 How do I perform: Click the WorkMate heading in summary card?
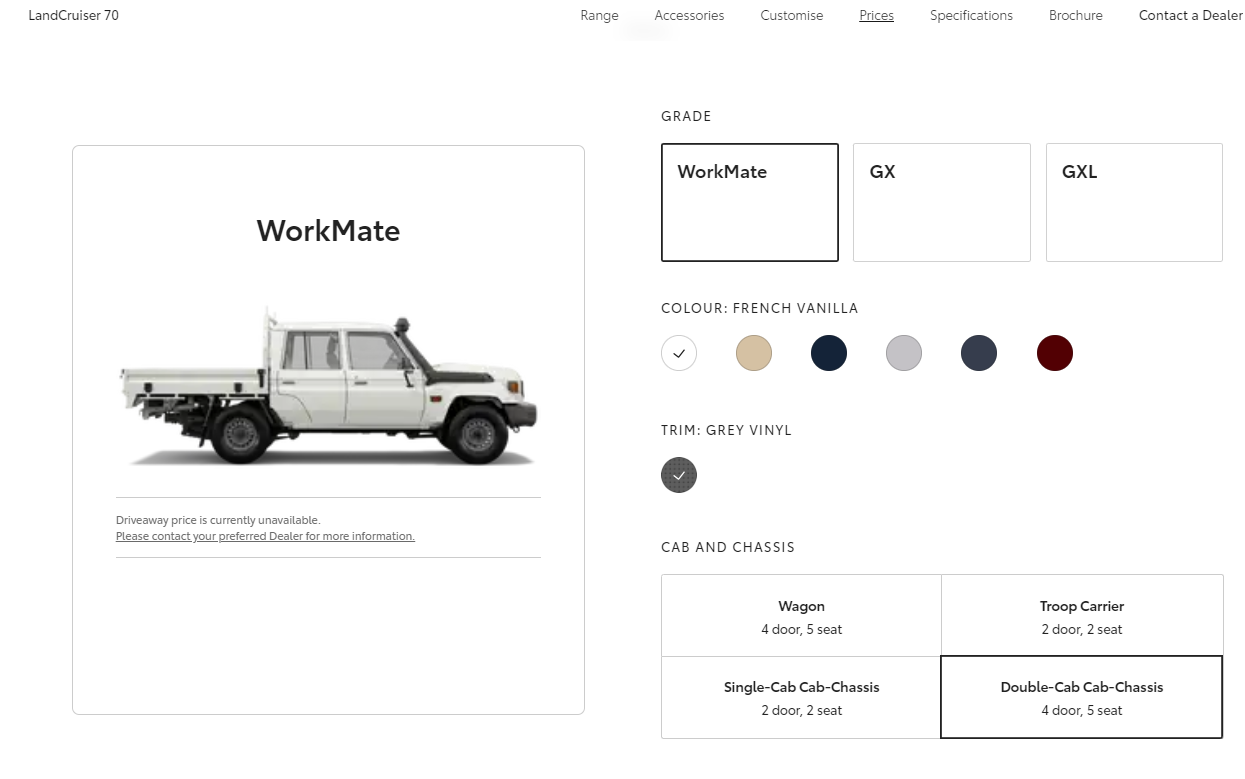coord(328,231)
